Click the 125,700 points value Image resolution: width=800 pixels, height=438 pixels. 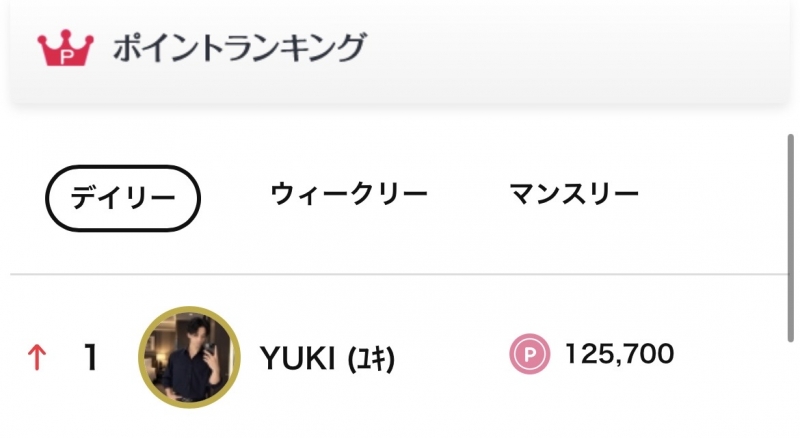click(619, 354)
